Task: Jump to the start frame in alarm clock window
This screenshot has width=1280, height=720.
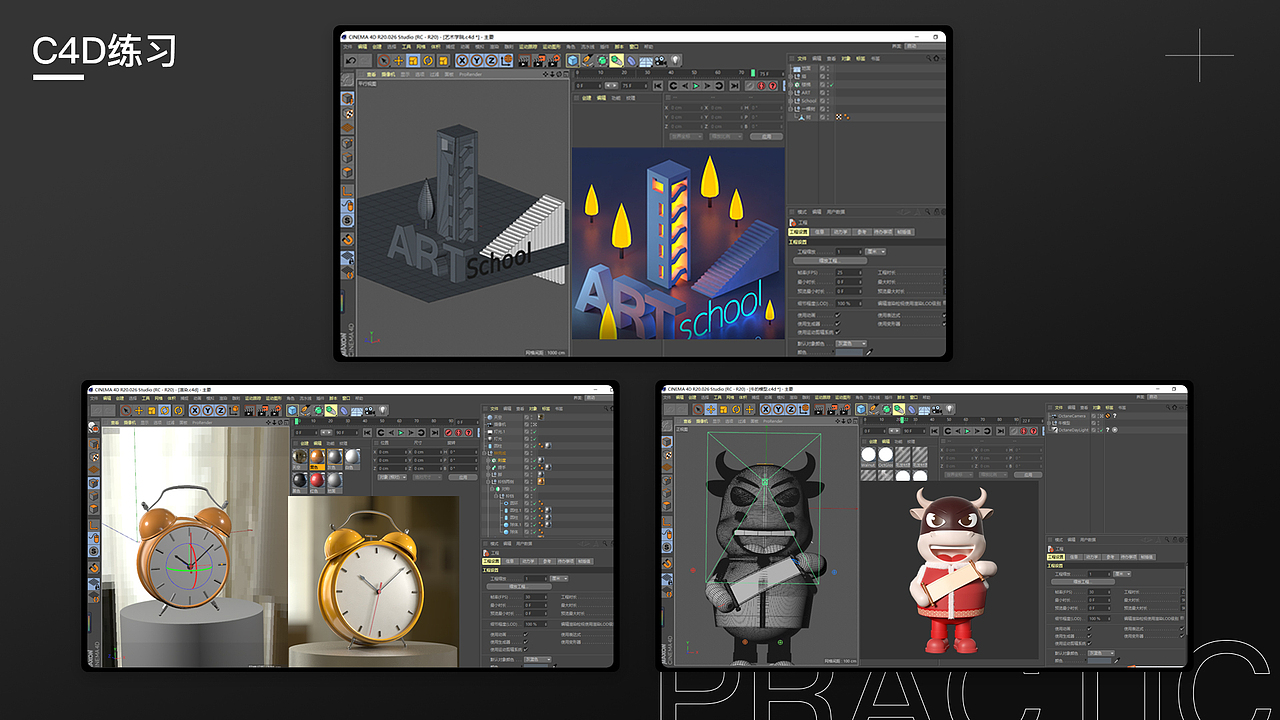Action: point(367,433)
